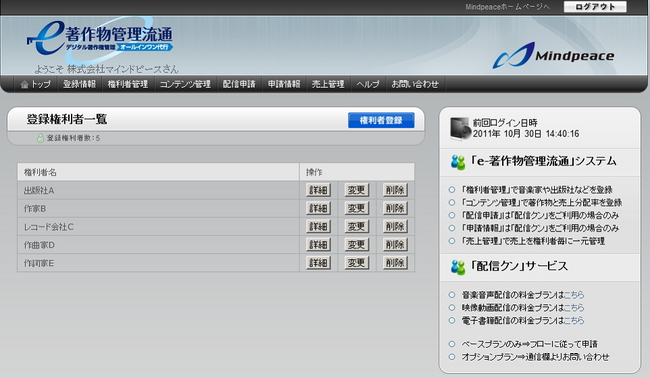Click 変更 for レコード会社C
Screen dimensions: 650x378
click(x=357, y=227)
